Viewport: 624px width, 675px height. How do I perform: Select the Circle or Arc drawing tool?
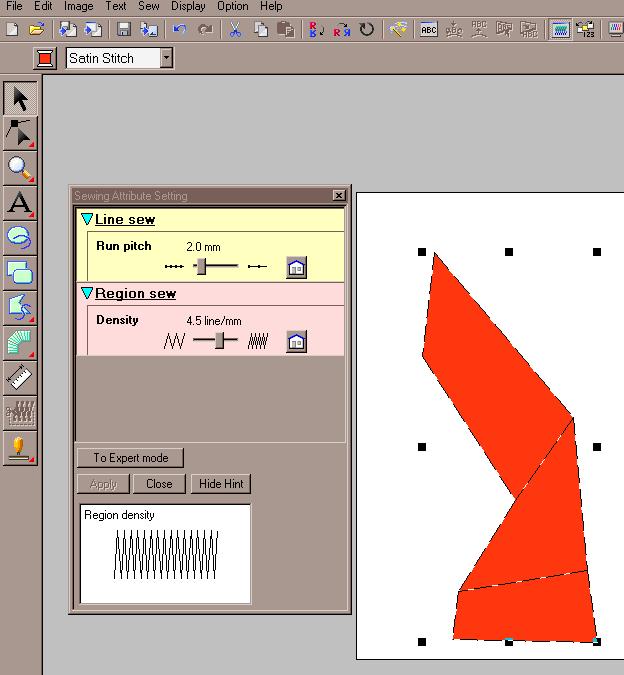(x=20, y=238)
